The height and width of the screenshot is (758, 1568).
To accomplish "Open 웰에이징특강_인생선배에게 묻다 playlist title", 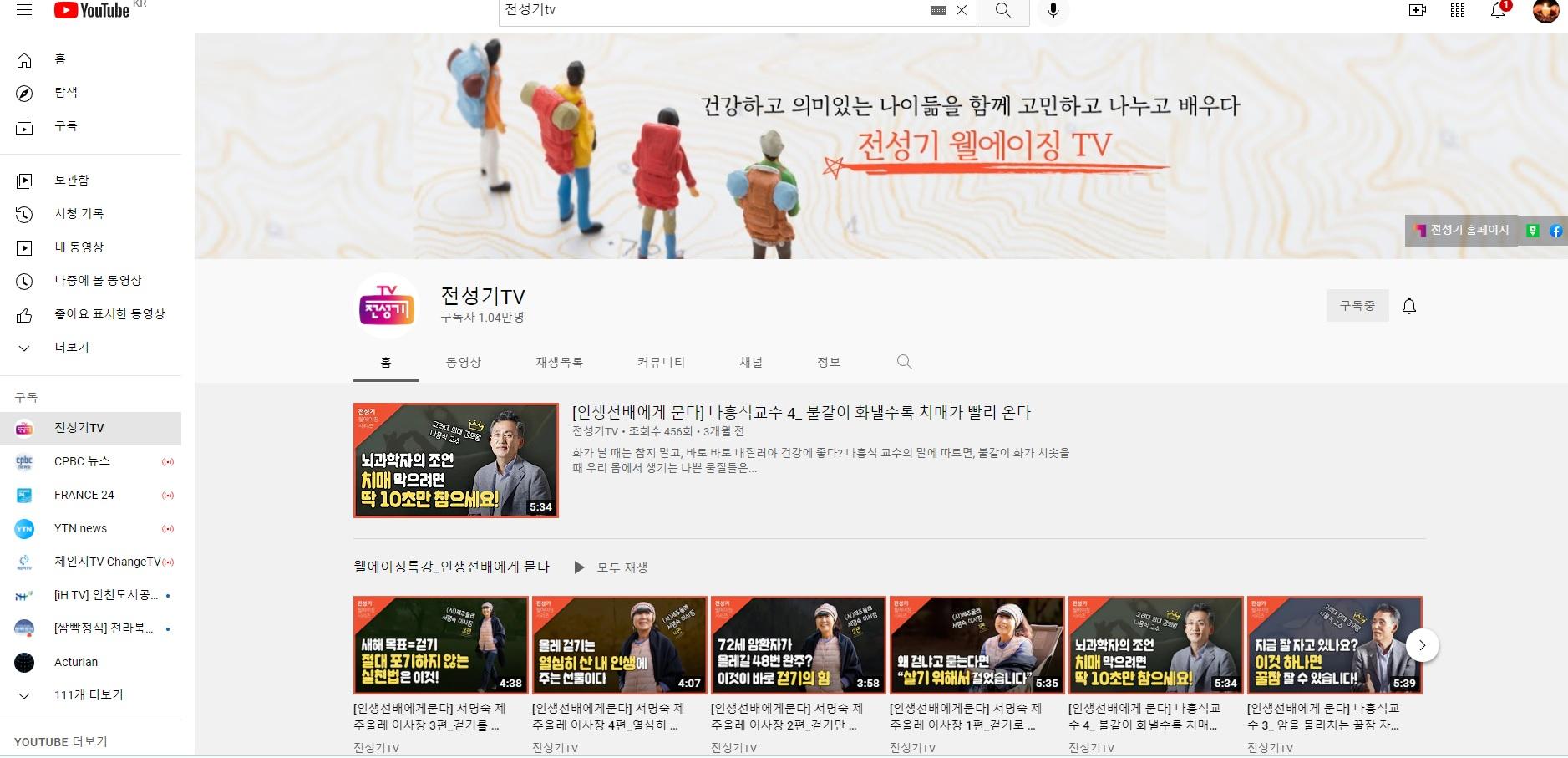I will 452,567.
